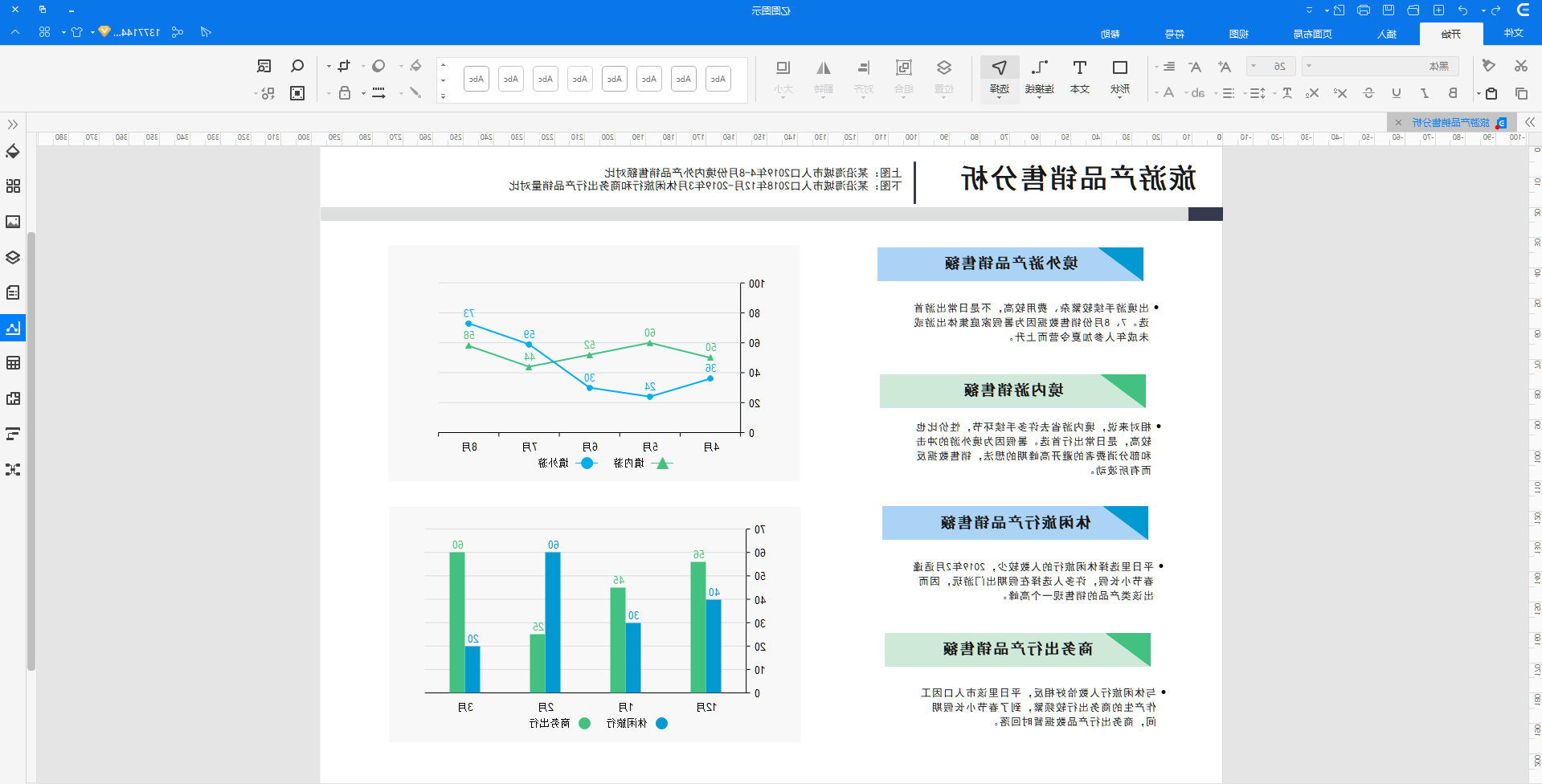Toggle underline text formatting
This screenshot has height=784, width=1542.
[x=1397, y=93]
